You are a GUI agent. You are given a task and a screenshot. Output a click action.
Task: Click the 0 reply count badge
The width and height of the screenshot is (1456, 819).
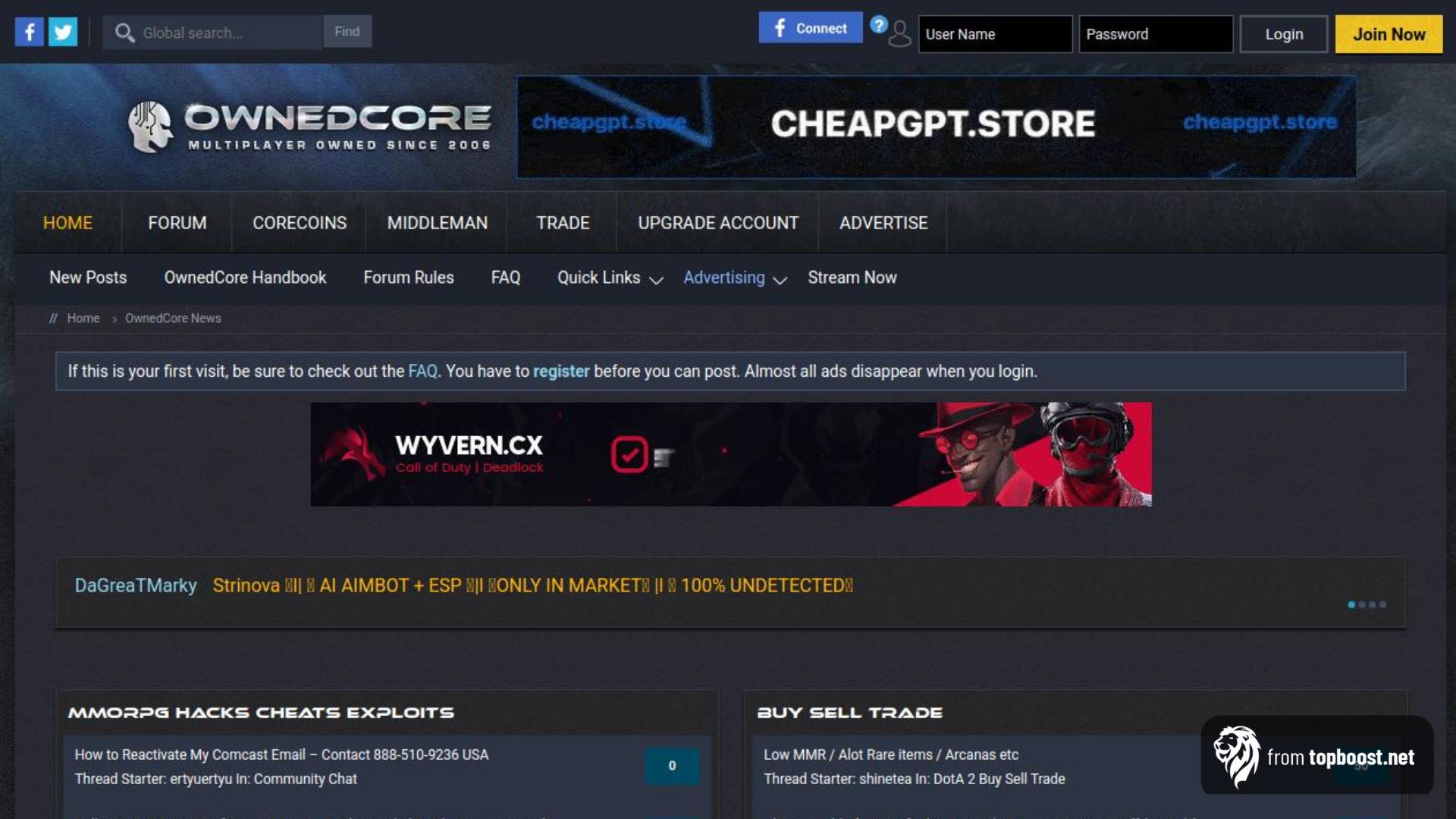pos(672,766)
